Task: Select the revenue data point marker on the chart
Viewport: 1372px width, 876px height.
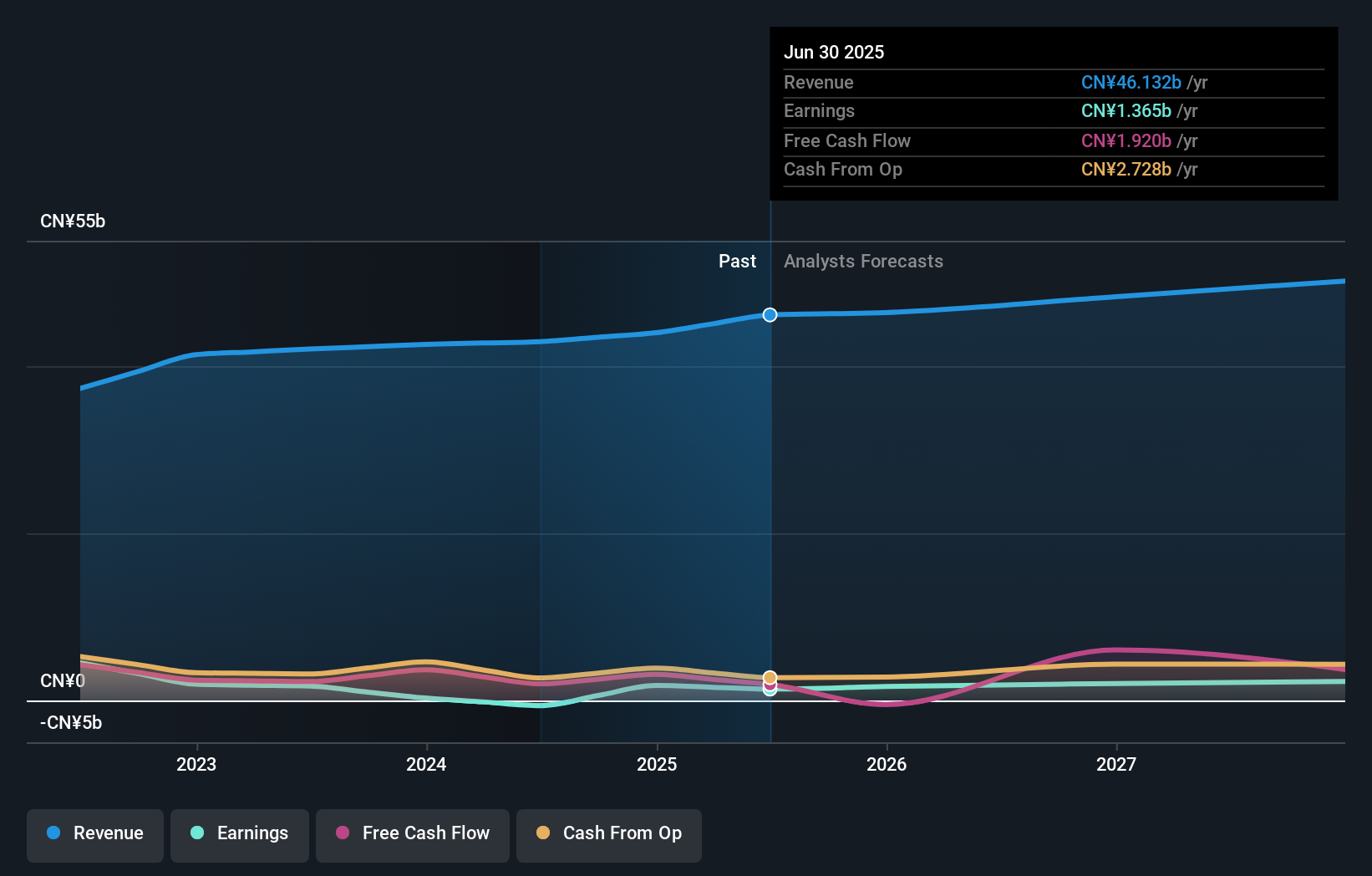Action: coord(769,315)
